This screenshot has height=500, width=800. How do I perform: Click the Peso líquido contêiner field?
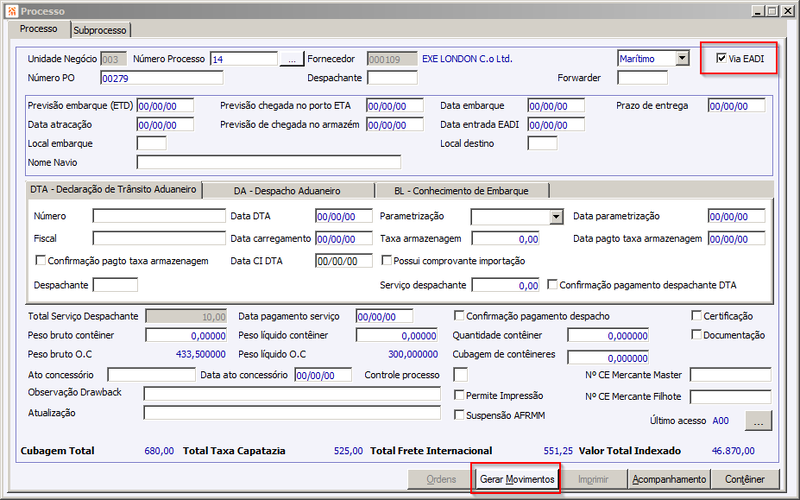pos(397,335)
